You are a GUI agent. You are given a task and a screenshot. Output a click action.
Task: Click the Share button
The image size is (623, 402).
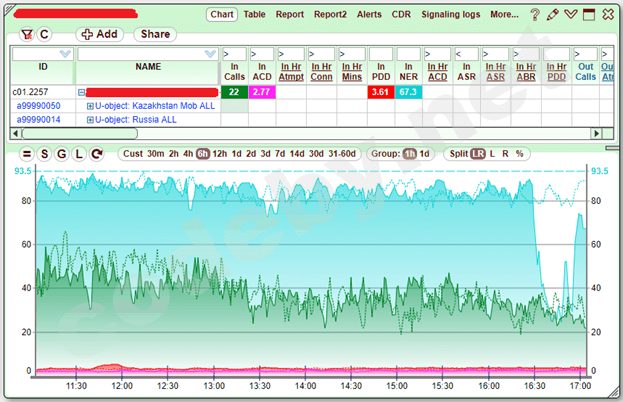[155, 35]
